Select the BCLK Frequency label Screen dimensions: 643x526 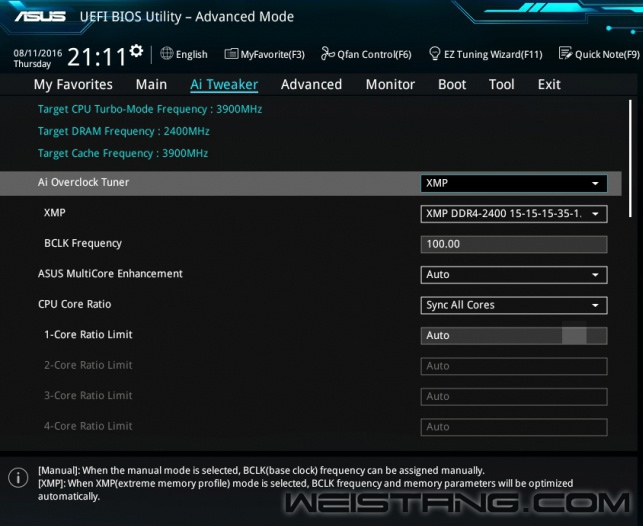[83, 243]
